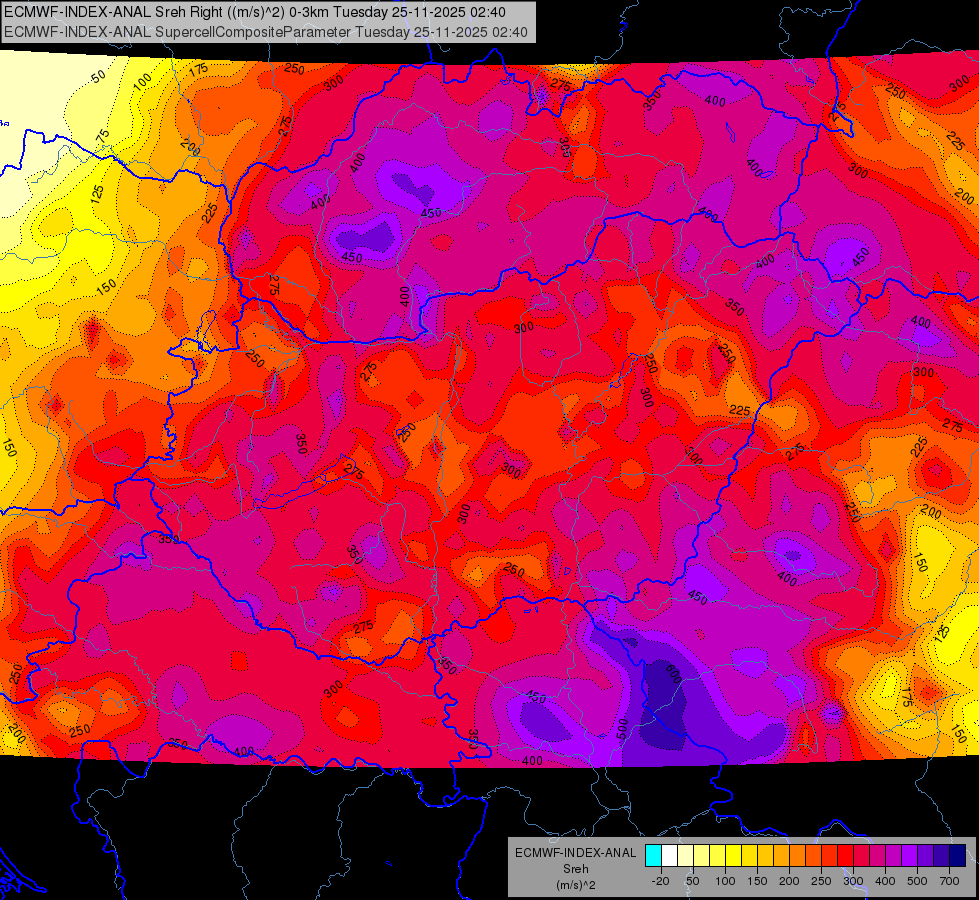Click the legend's 'ECMWF-INDEX-ANAL' label
This screenshot has height=900, width=979.
(575, 853)
